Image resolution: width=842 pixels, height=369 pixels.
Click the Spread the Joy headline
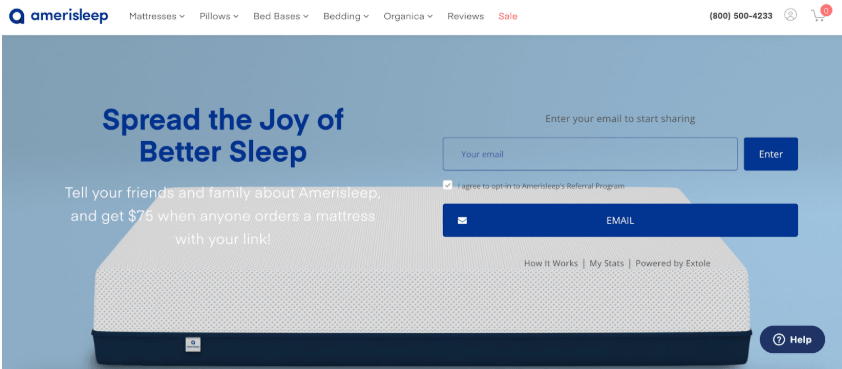(223, 135)
